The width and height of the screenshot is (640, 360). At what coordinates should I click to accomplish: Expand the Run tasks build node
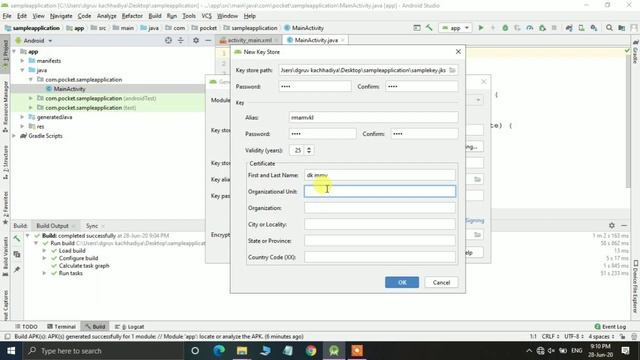pos(44,273)
